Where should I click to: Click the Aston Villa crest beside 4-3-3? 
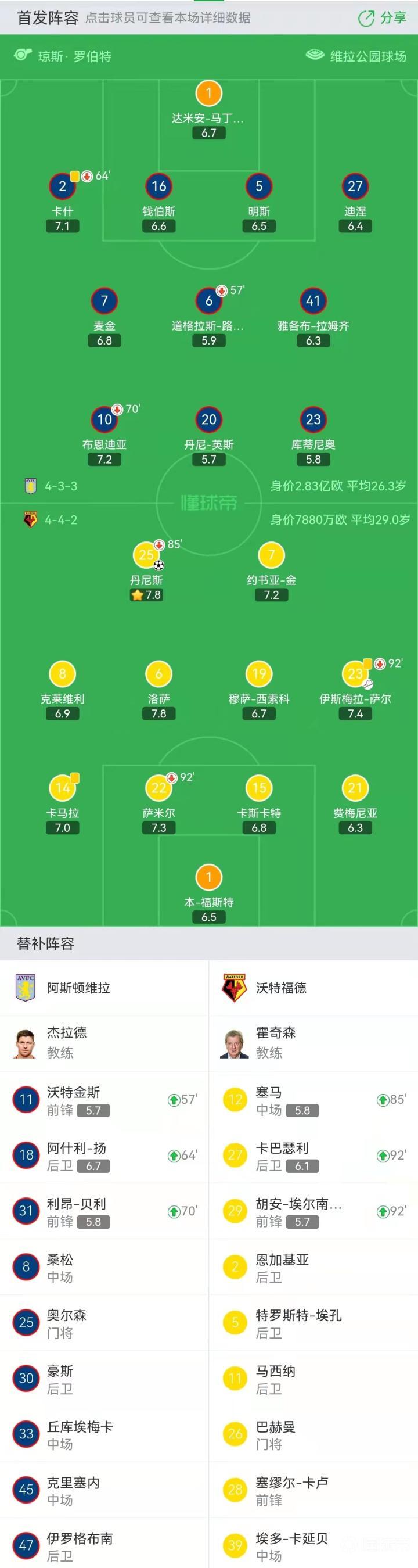coord(30,486)
